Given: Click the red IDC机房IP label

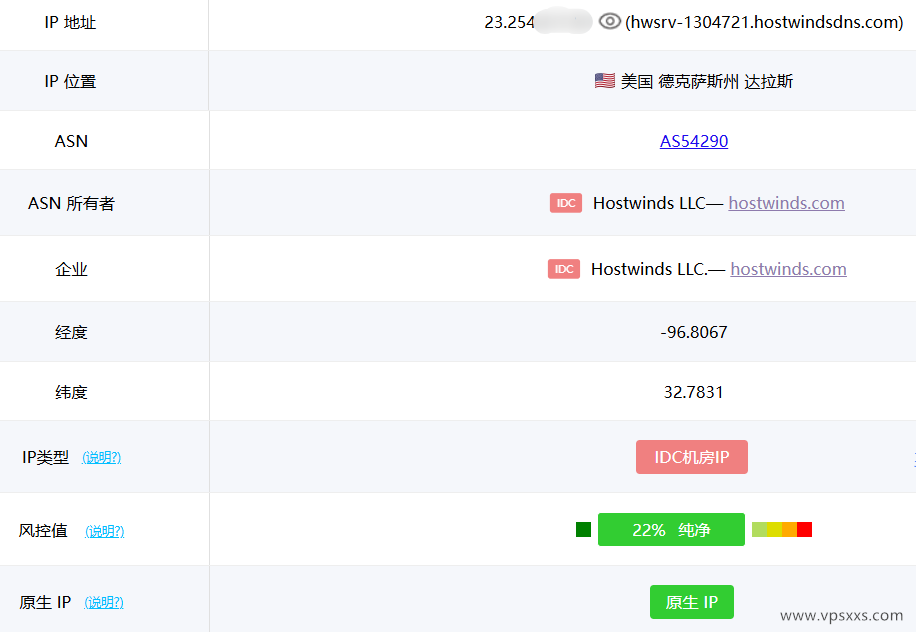Looking at the screenshot, I should click(691, 456).
